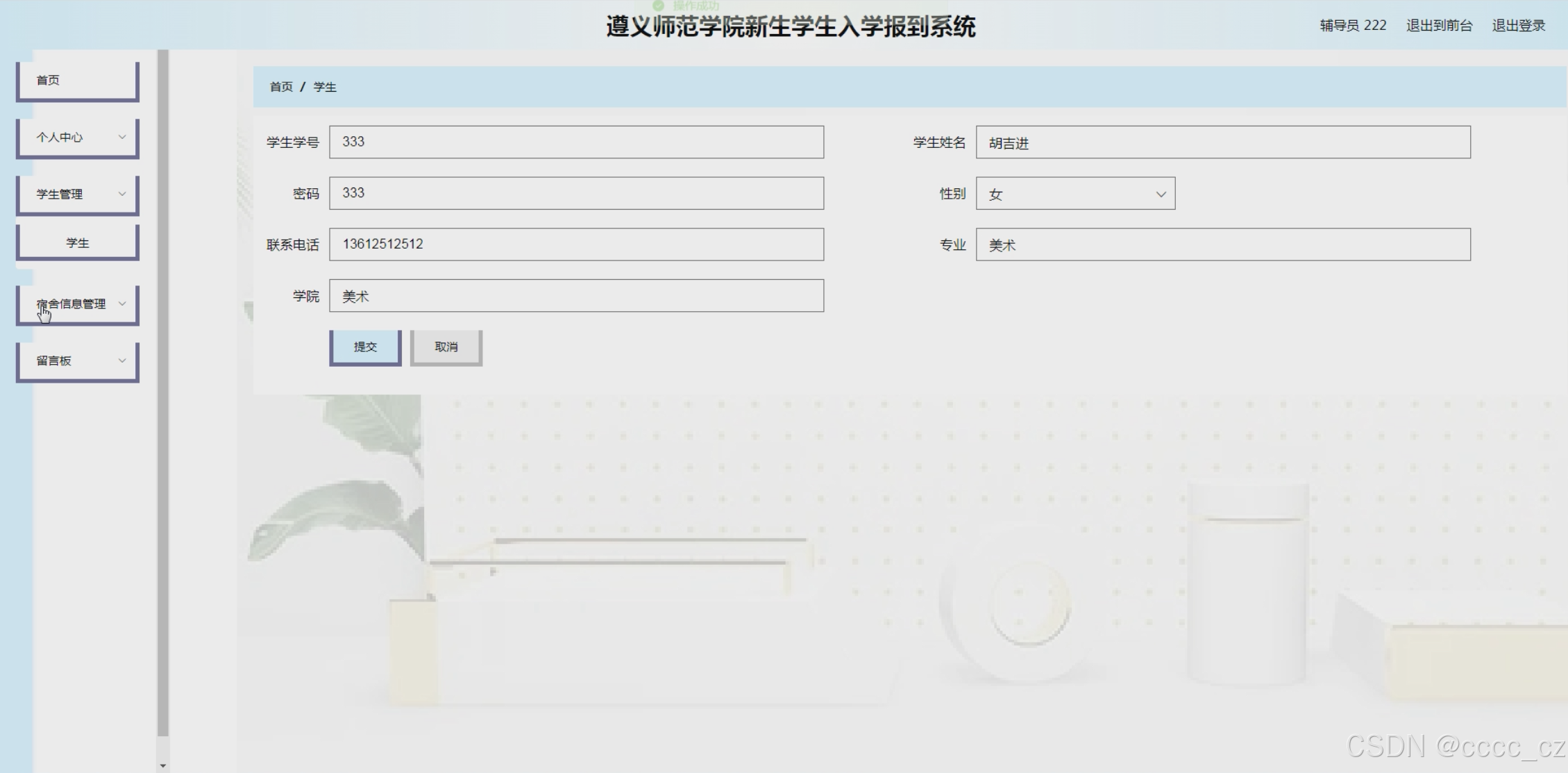The width and height of the screenshot is (1568, 773).
Task: Edit the 联系电话 field
Action: (576, 244)
